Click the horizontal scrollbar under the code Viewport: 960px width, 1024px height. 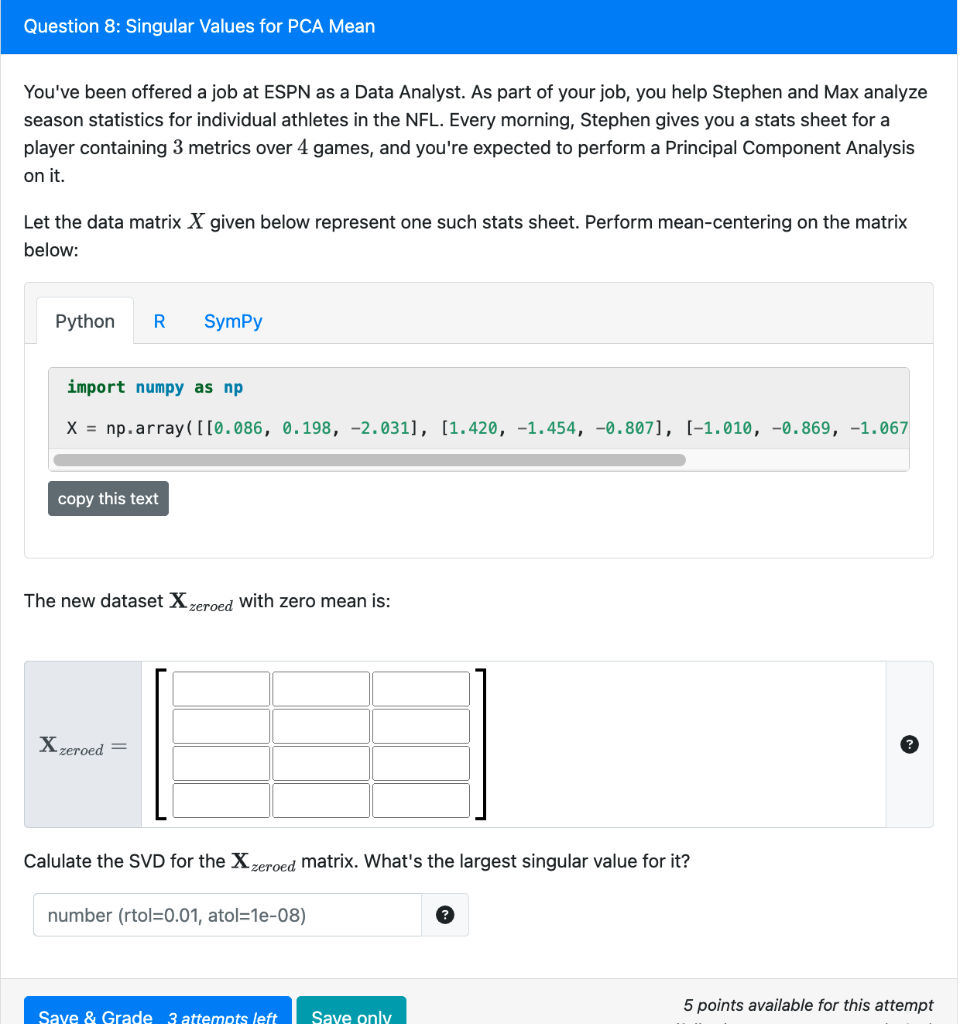(370, 459)
